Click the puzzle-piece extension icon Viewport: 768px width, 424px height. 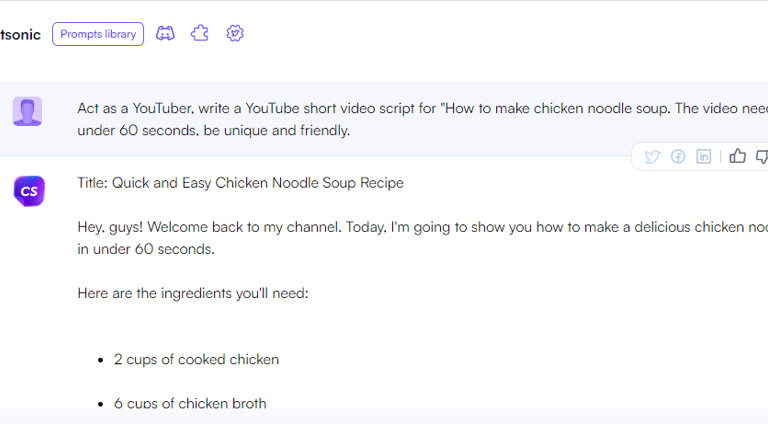(200, 34)
